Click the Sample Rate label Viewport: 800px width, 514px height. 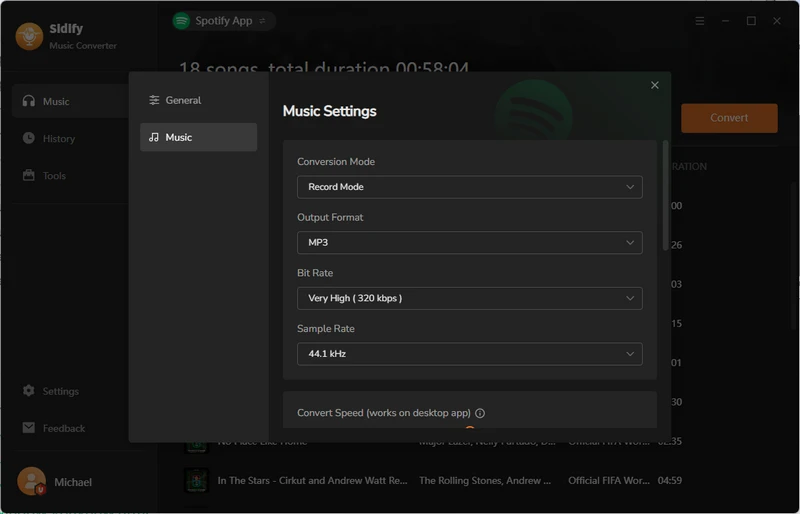326,328
